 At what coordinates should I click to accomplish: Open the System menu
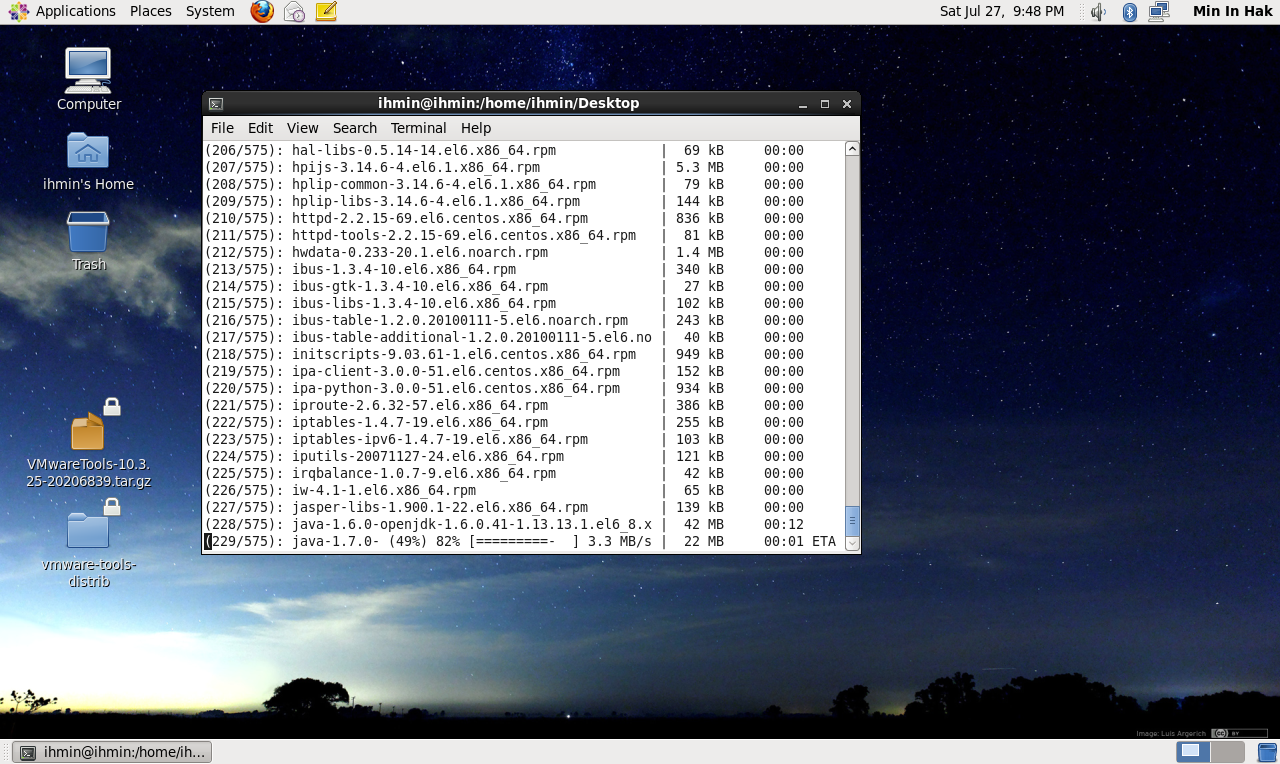(210, 11)
